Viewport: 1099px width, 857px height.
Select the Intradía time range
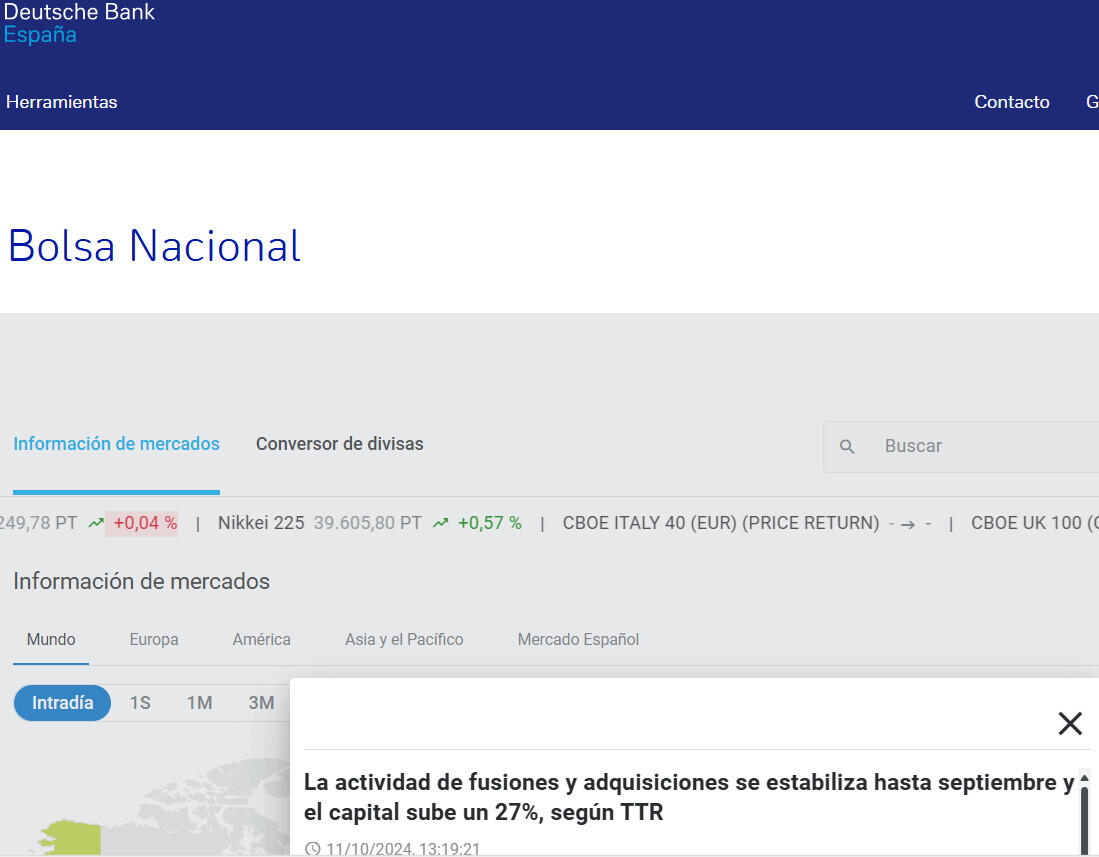point(62,703)
